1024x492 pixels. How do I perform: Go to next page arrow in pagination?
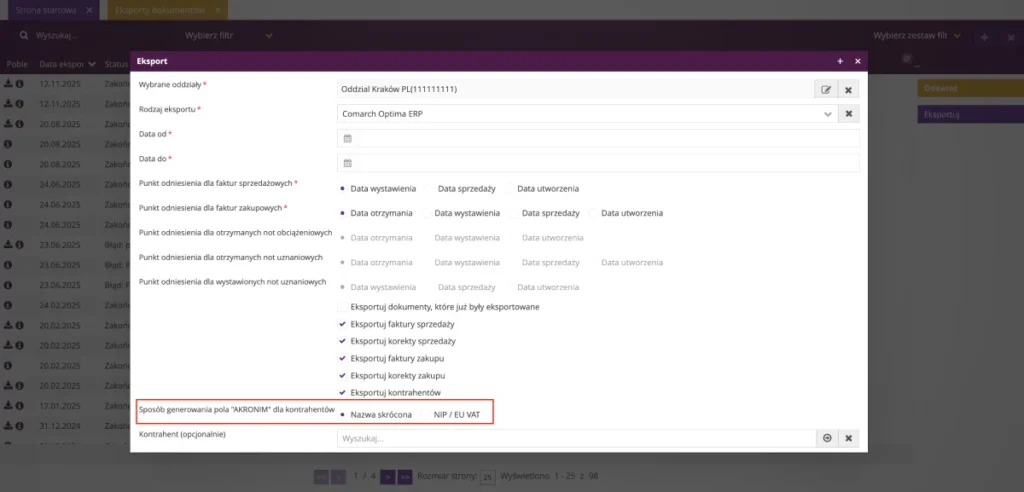[387, 477]
